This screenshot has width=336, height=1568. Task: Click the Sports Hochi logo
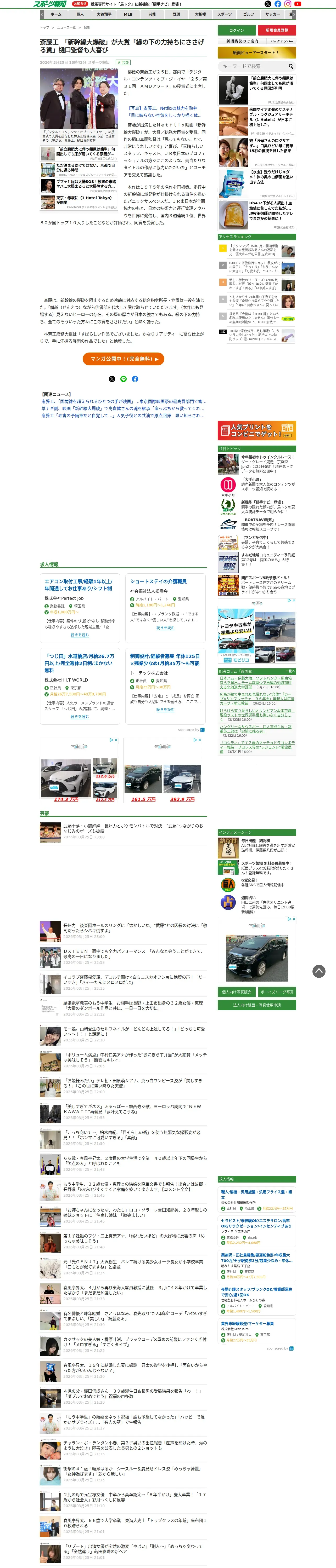pyautogui.click(x=50, y=4)
